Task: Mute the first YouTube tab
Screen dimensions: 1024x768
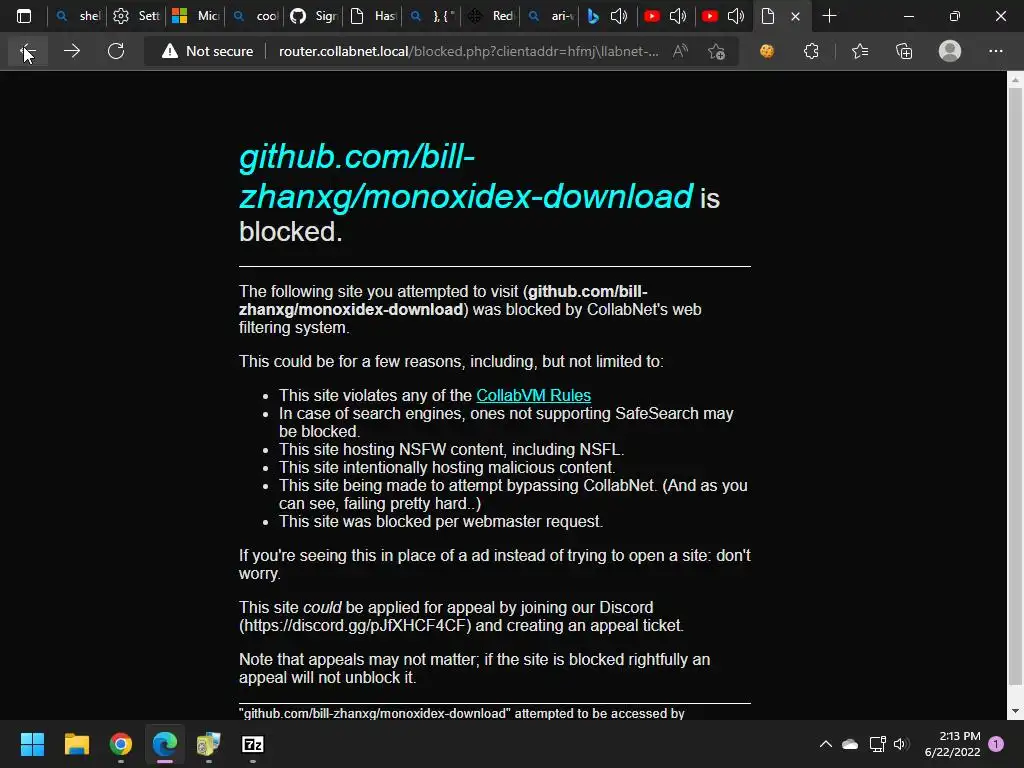Action: coord(678,16)
